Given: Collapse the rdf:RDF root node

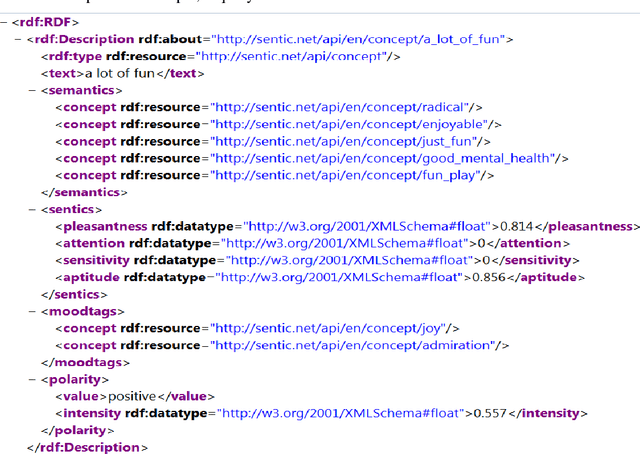Looking at the screenshot, I should click(5, 21).
